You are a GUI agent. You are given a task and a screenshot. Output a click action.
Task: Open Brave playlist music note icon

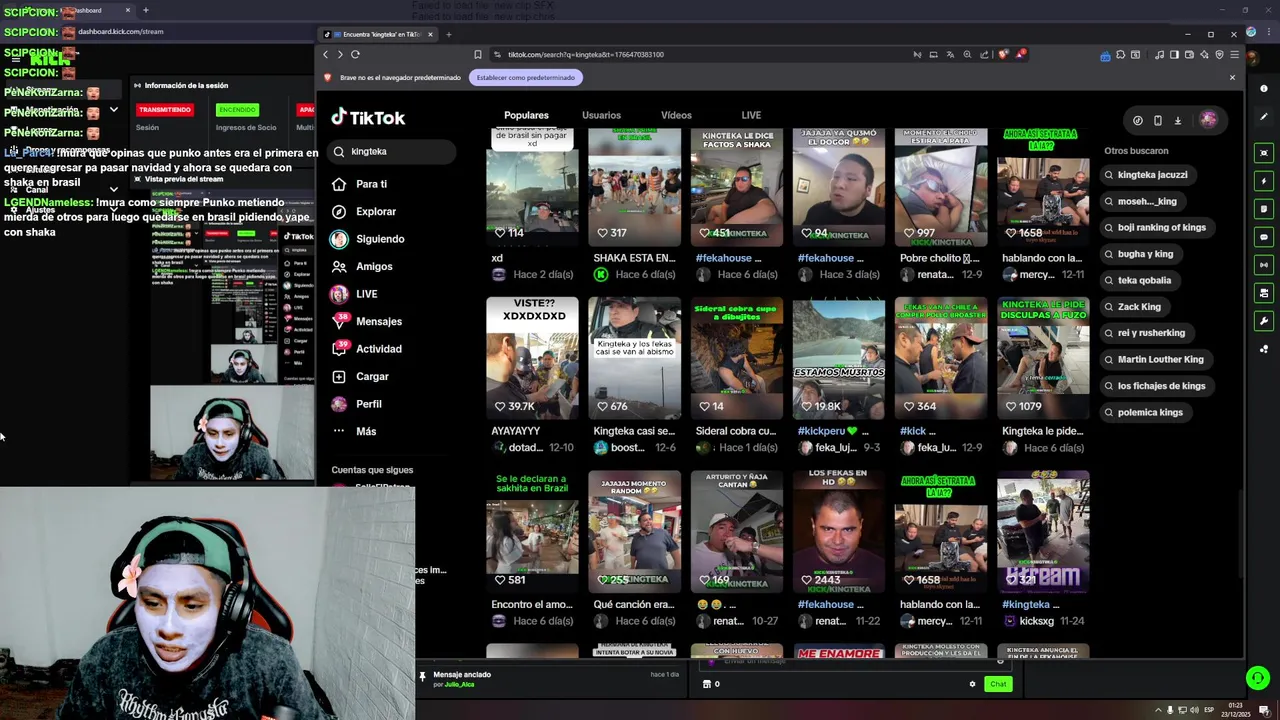click(1159, 54)
